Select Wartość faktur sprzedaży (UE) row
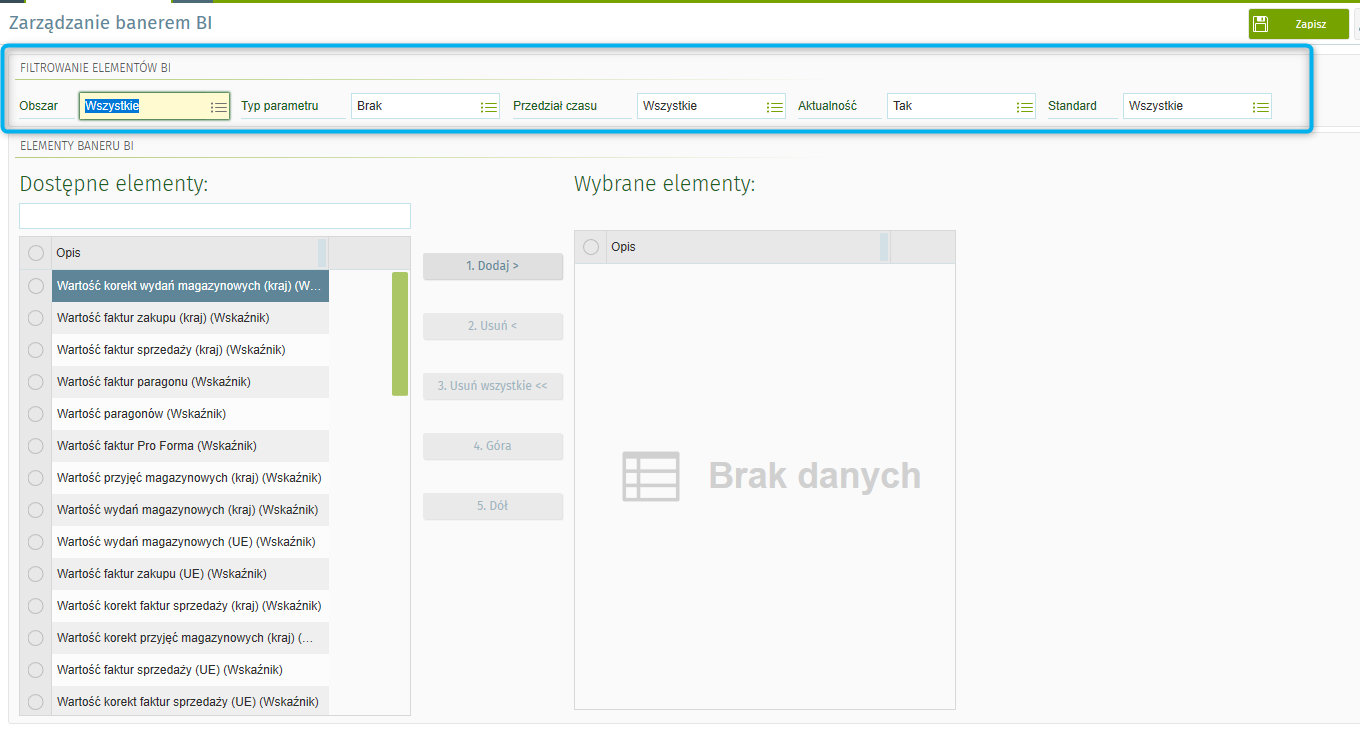The height and width of the screenshot is (756, 1360). pyautogui.click(x=170, y=670)
